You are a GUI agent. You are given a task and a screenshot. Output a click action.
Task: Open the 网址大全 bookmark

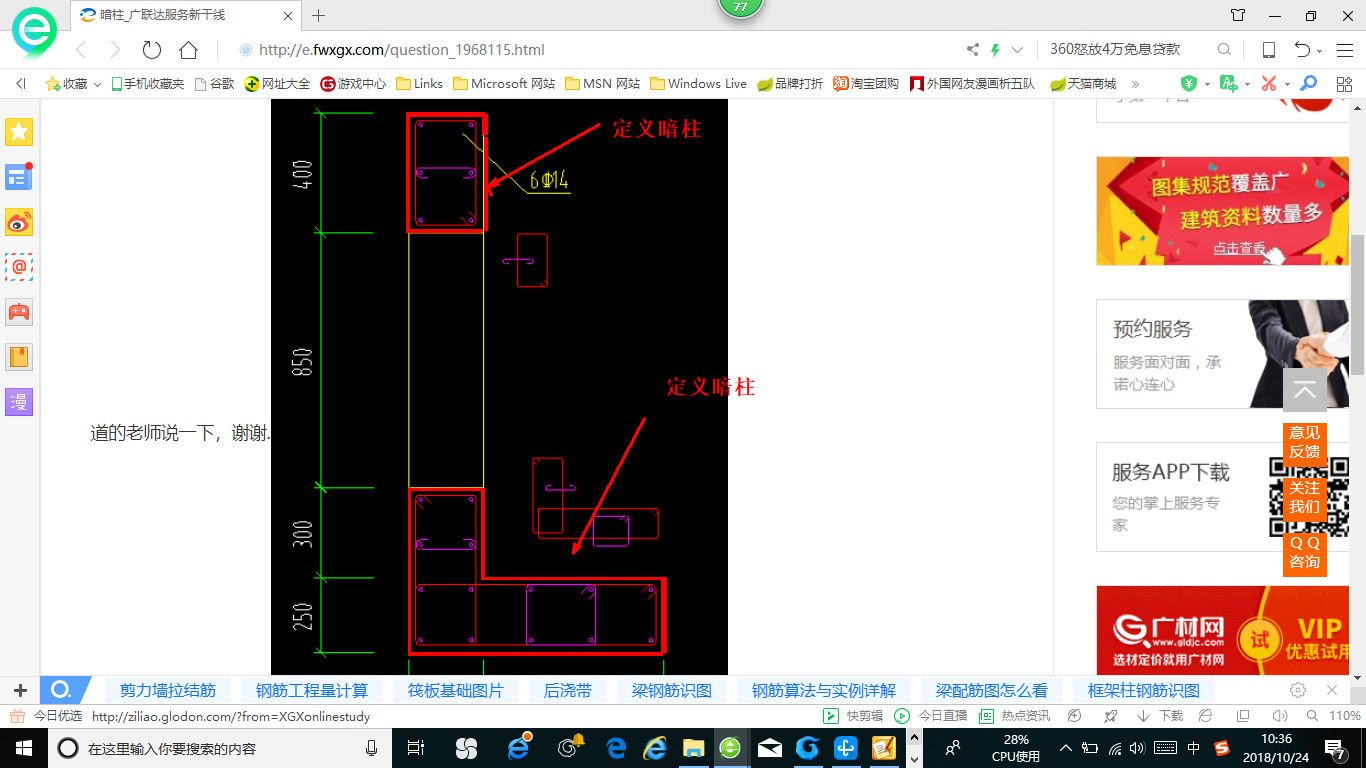277,84
